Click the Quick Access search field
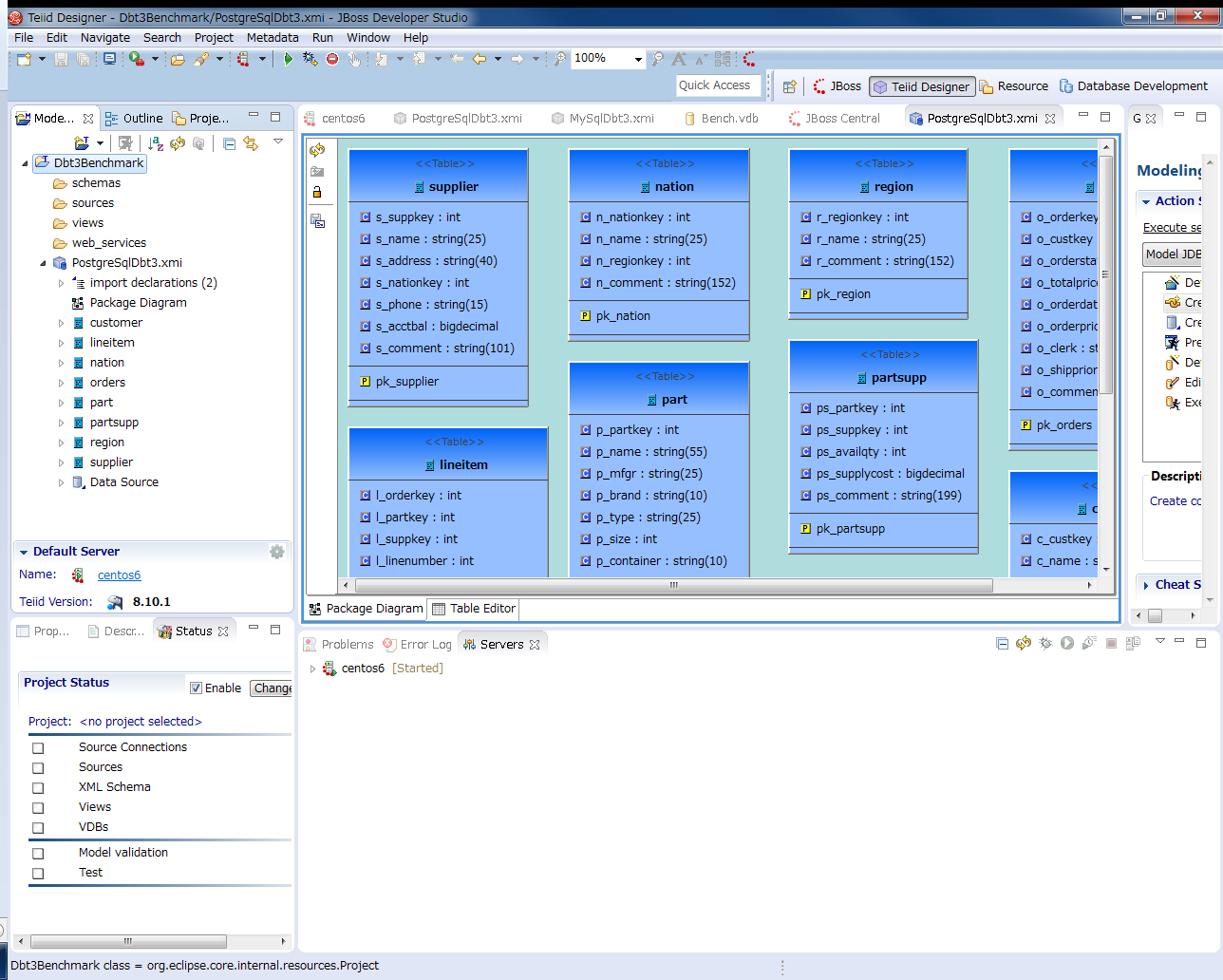Image resolution: width=1223 pixels, height=980 pixels. [719, 85]
